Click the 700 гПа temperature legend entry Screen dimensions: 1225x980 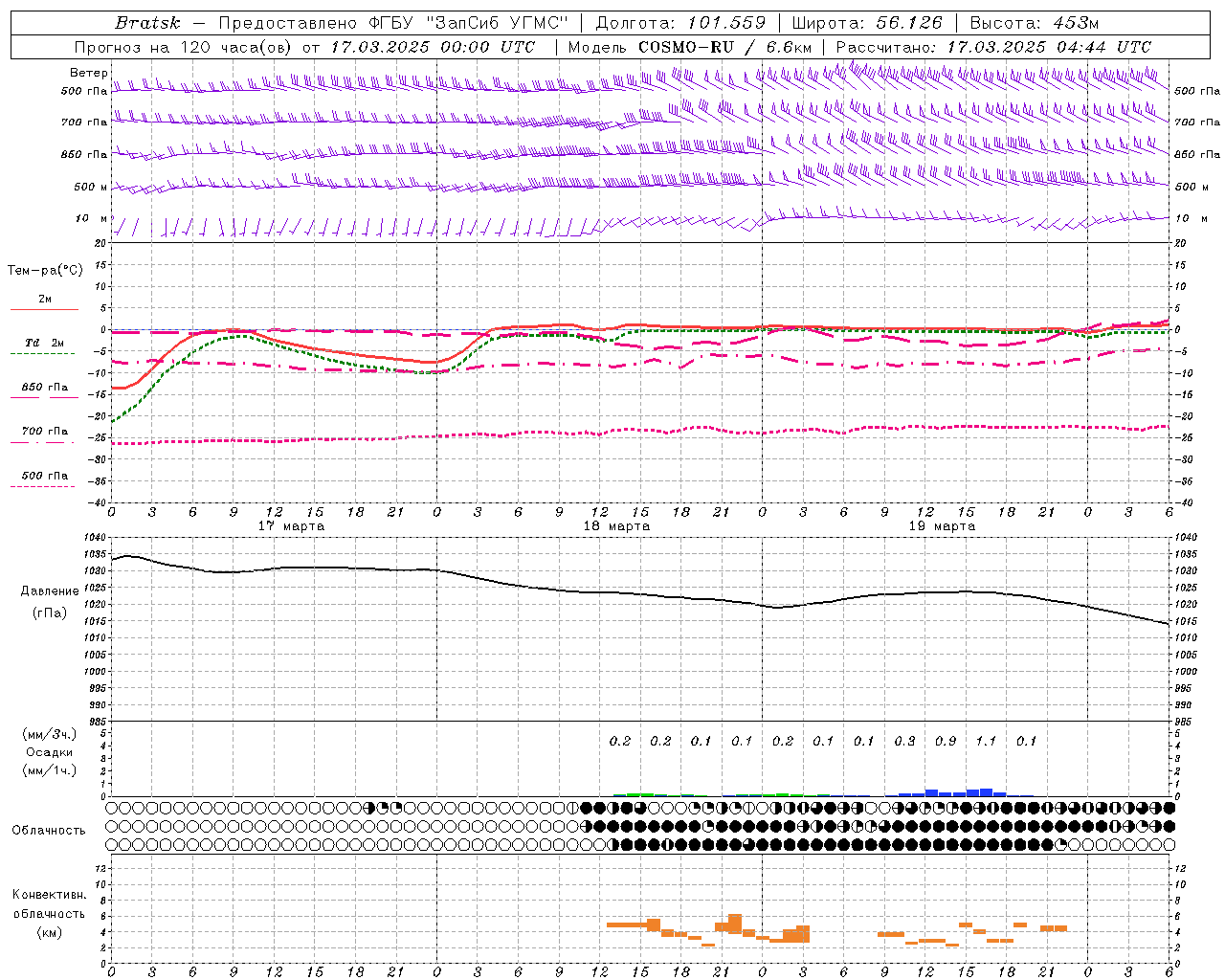point(44,432)
